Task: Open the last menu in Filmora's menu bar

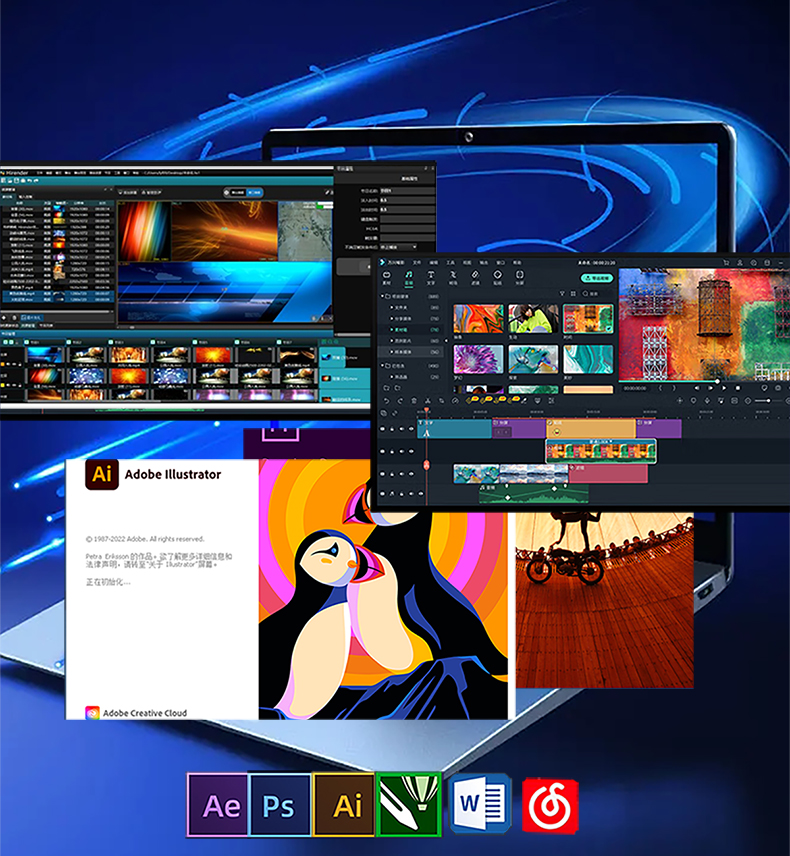Action: click(517, 263)
